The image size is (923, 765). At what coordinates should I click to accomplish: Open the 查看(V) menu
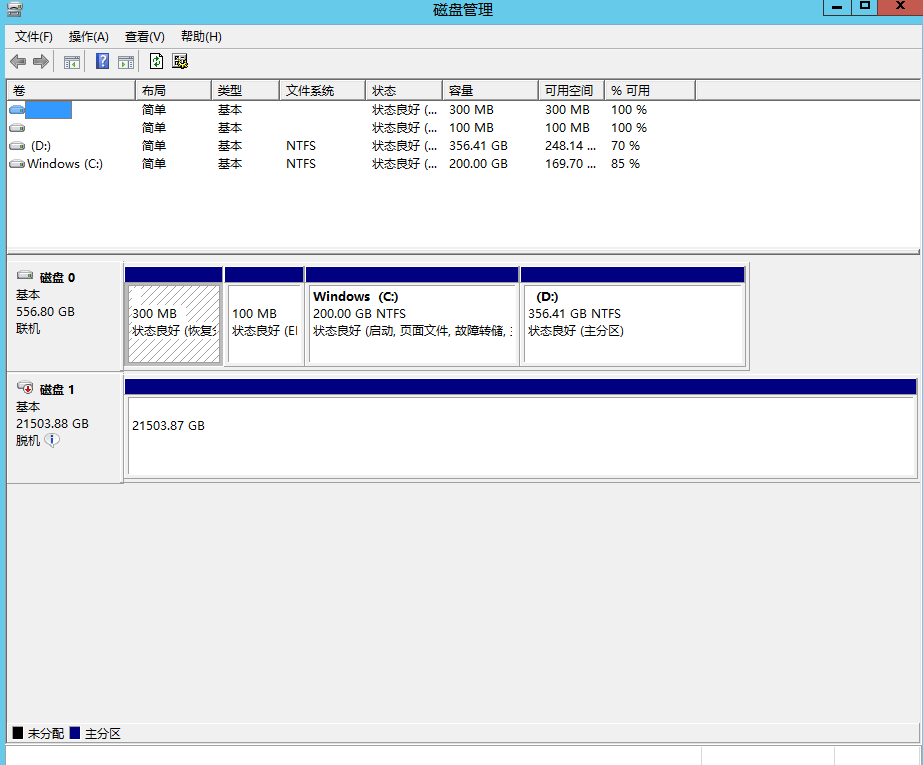click(144, 37)
